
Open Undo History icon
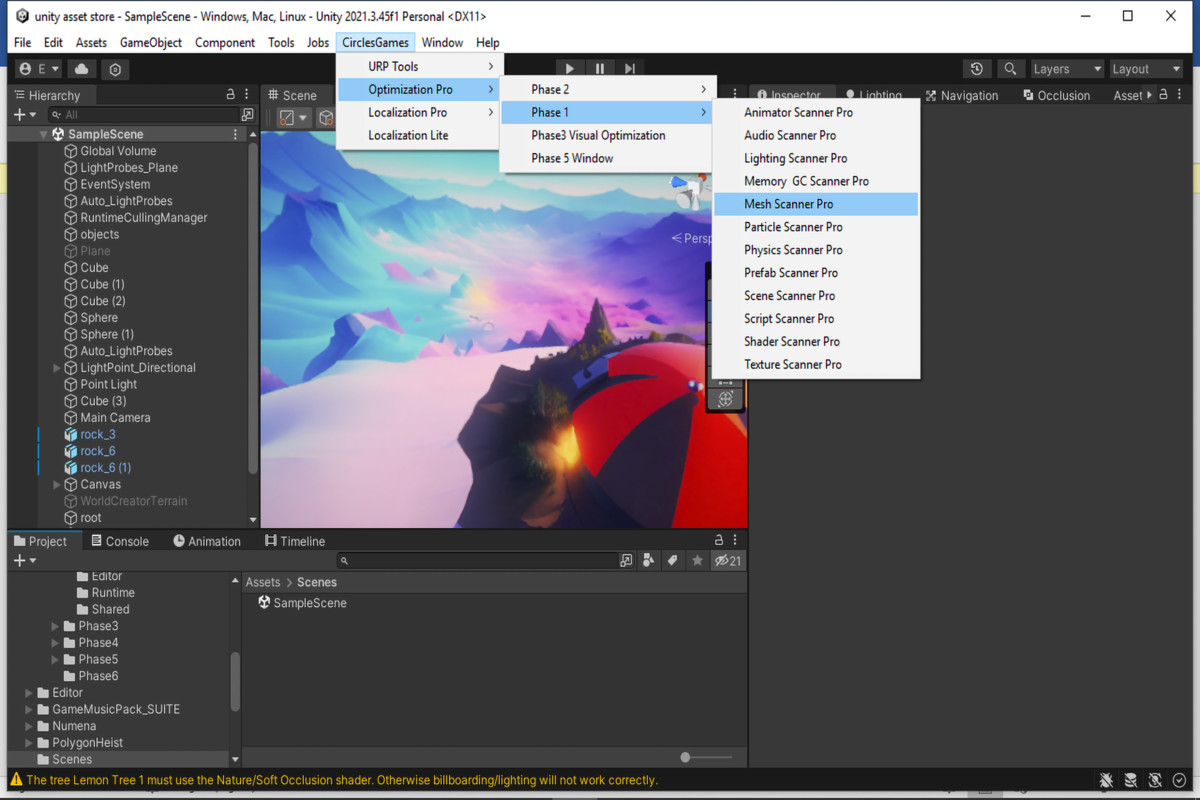977,69
